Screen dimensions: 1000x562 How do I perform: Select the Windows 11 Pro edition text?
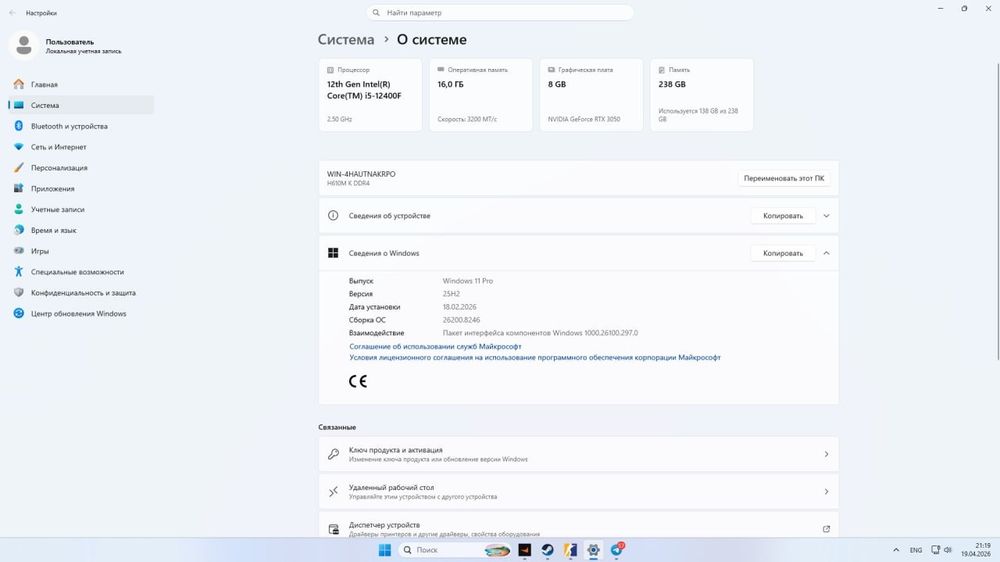click(467, 281)
